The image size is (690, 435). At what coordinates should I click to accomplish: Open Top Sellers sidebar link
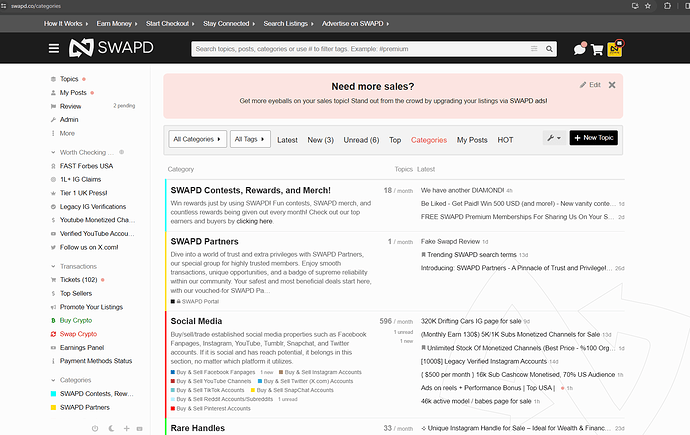76,293
